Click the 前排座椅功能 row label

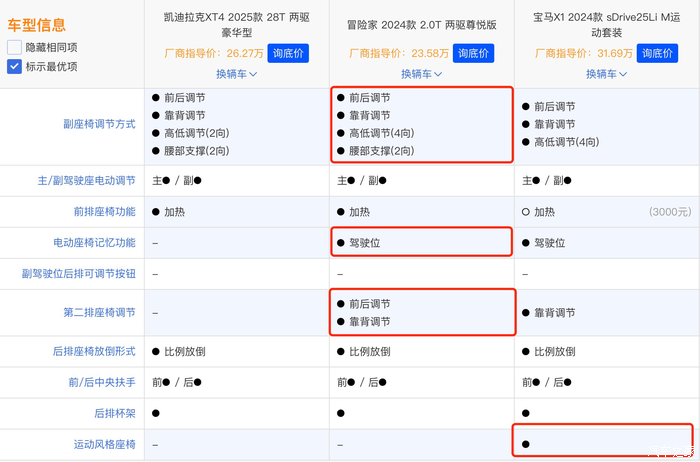pyautogui.click(x=102, y=212)
